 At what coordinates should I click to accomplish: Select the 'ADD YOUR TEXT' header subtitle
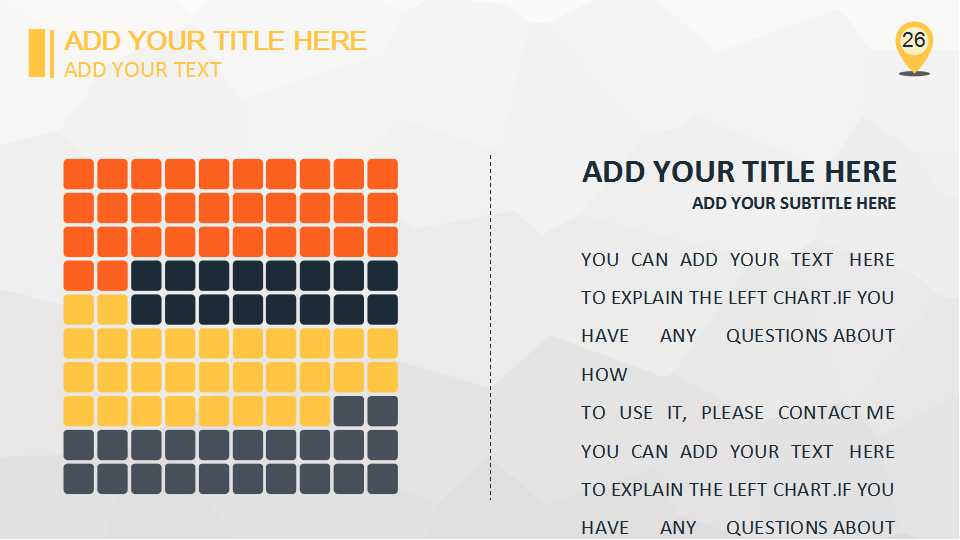(143, 70)
